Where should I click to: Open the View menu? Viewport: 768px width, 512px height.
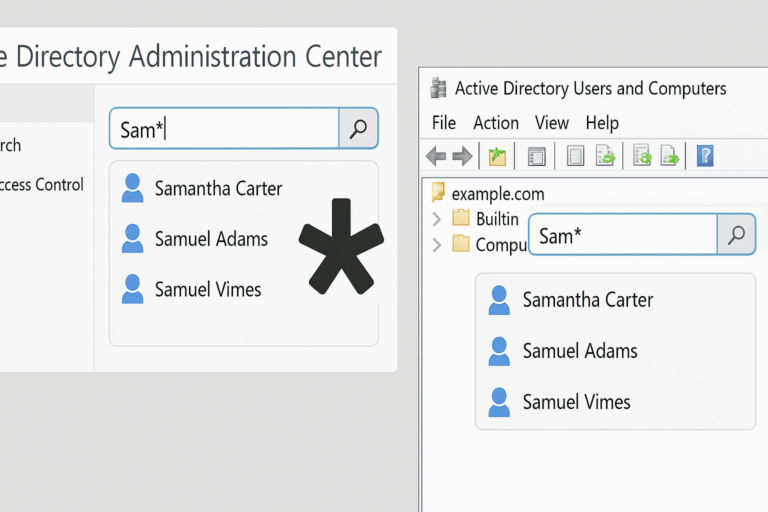click(x=552, y=122)
